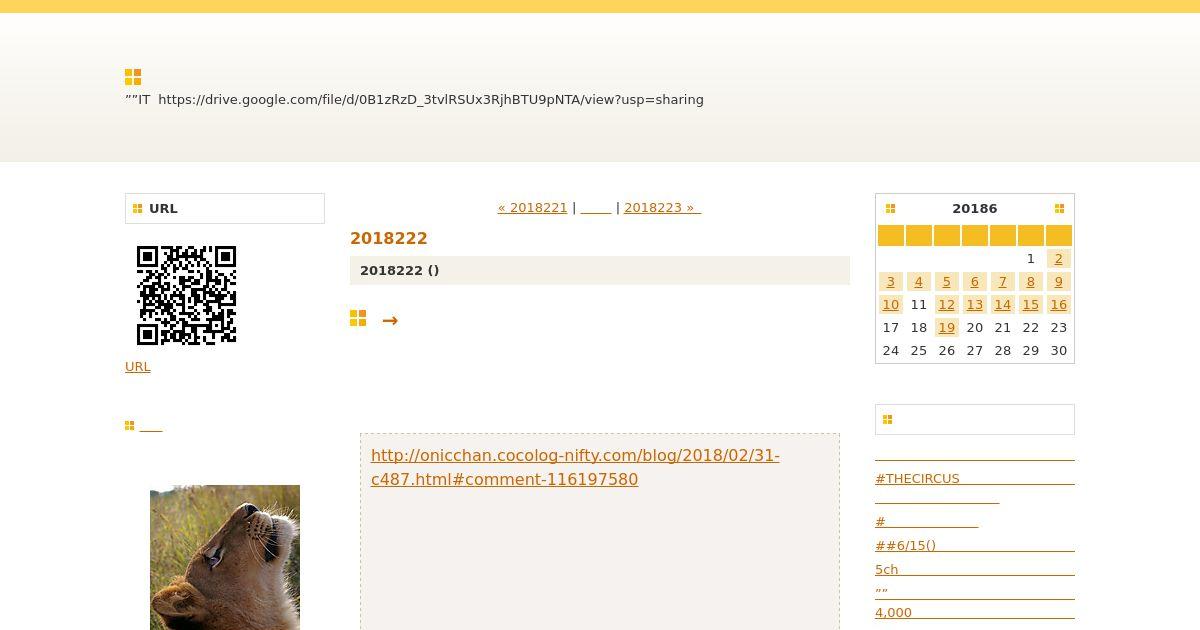Go to previous month in calendar
Screen dimensions: 1200x630
pos(890,208)
